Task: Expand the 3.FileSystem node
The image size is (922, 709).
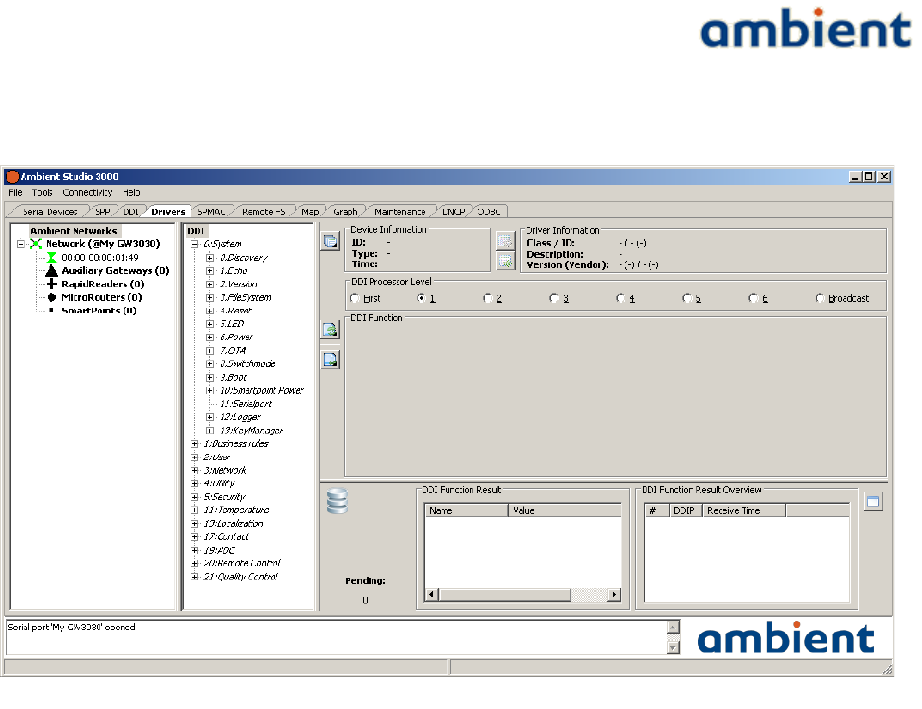Action: click(210, 297)
